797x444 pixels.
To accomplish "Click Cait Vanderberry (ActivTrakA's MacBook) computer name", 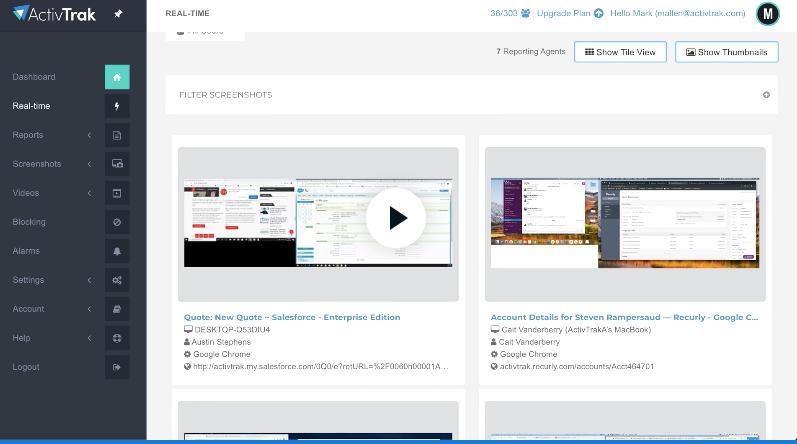I will (576, 330).
